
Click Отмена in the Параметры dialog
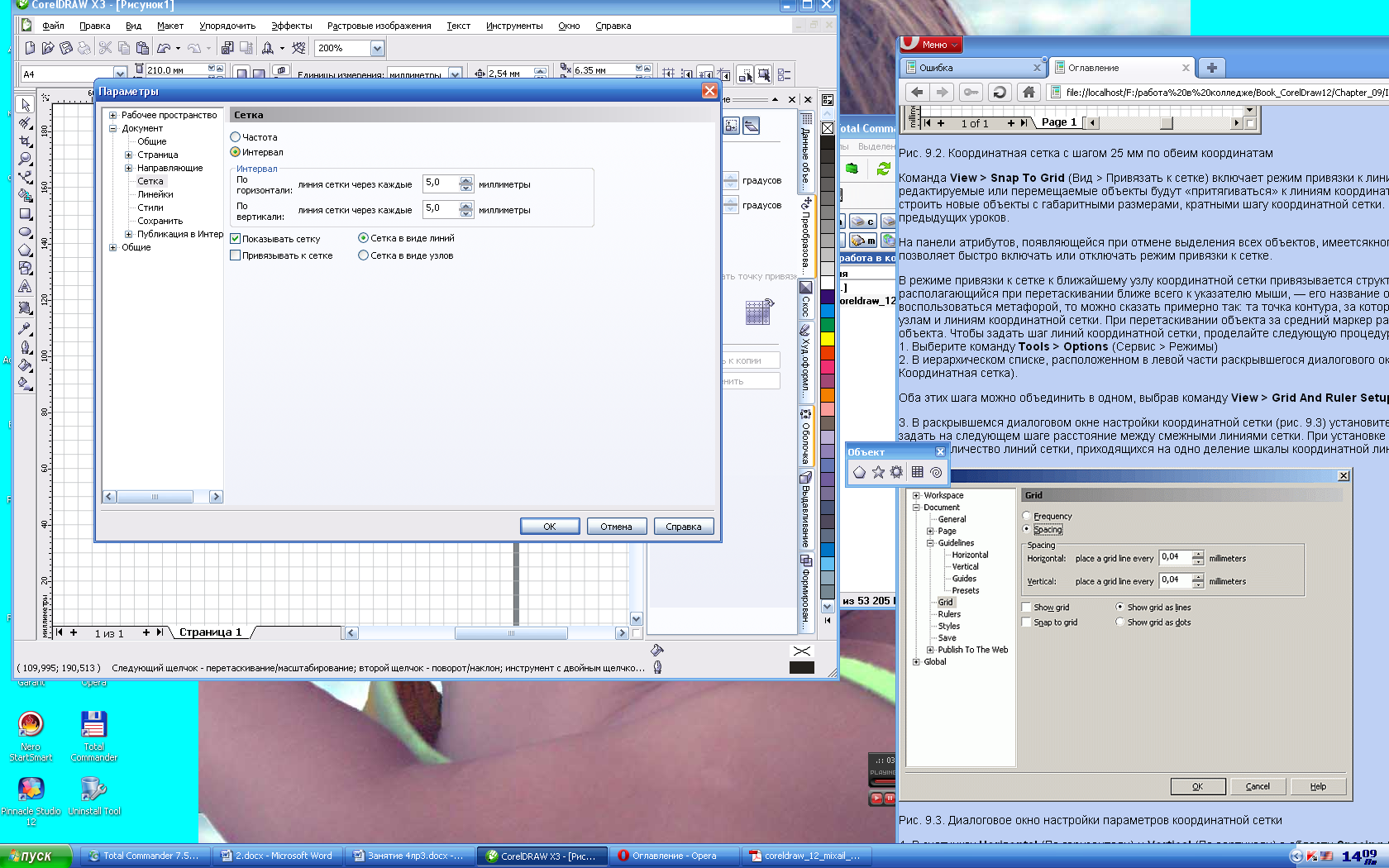pos(617,527)
